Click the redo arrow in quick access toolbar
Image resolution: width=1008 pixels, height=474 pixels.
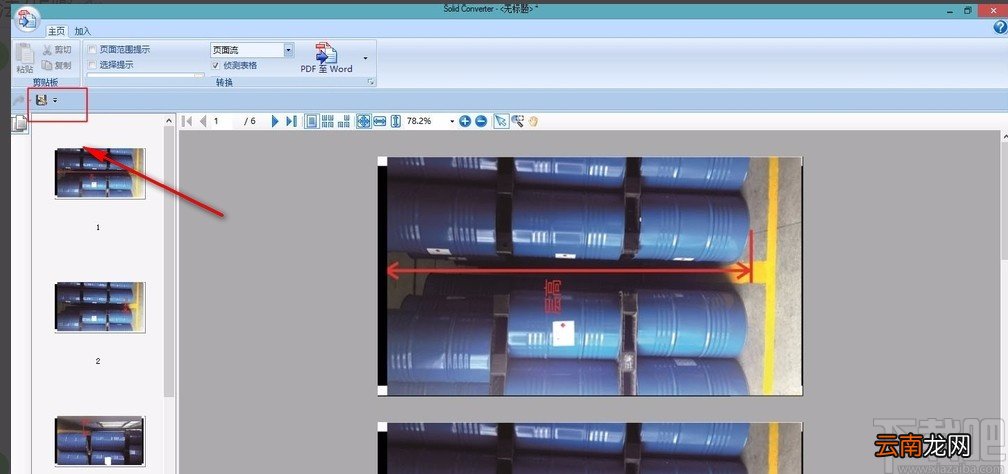tap(19, 100)
